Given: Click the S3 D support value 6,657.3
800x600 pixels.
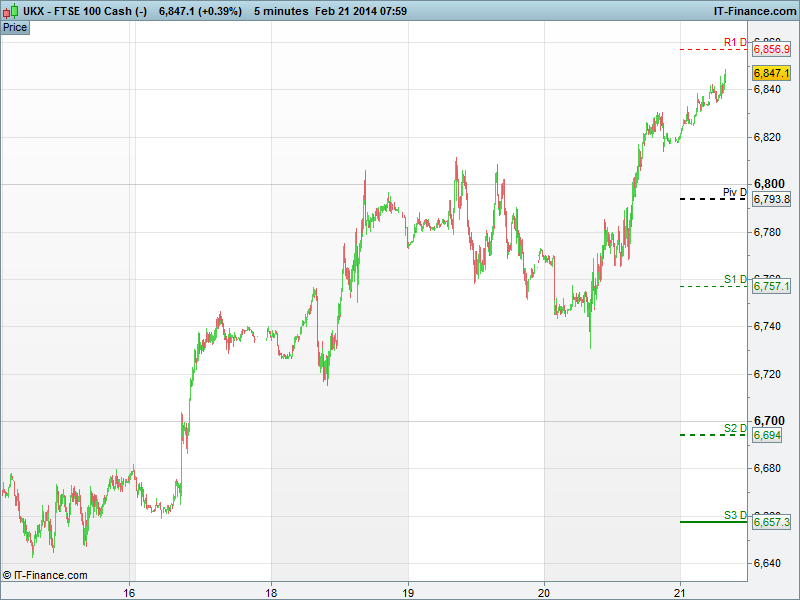Looking at the screenshot, I should 771,522.
